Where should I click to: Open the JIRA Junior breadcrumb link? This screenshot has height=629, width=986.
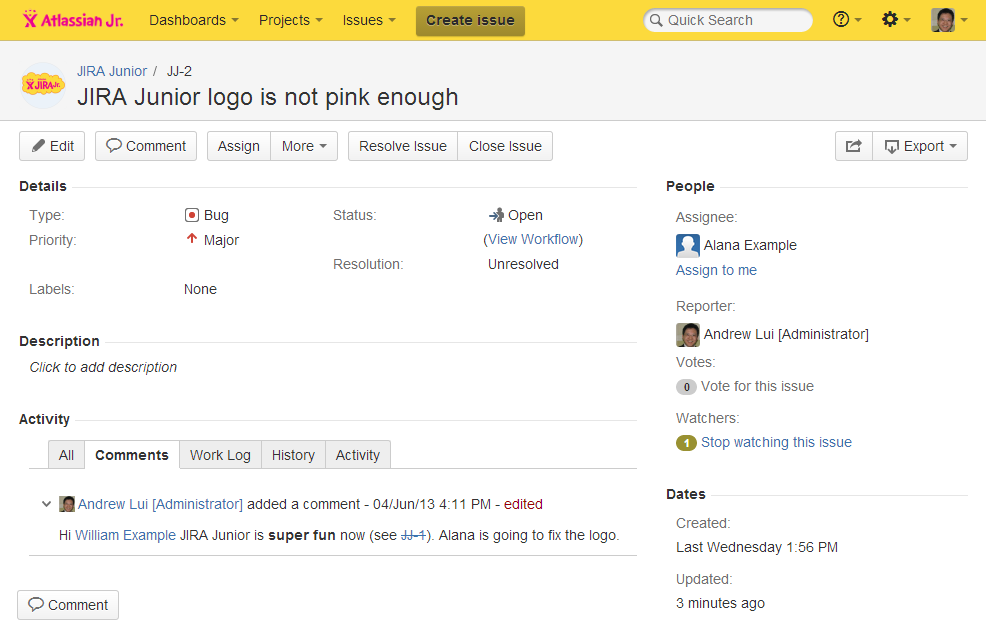click(x=112, y=71)
